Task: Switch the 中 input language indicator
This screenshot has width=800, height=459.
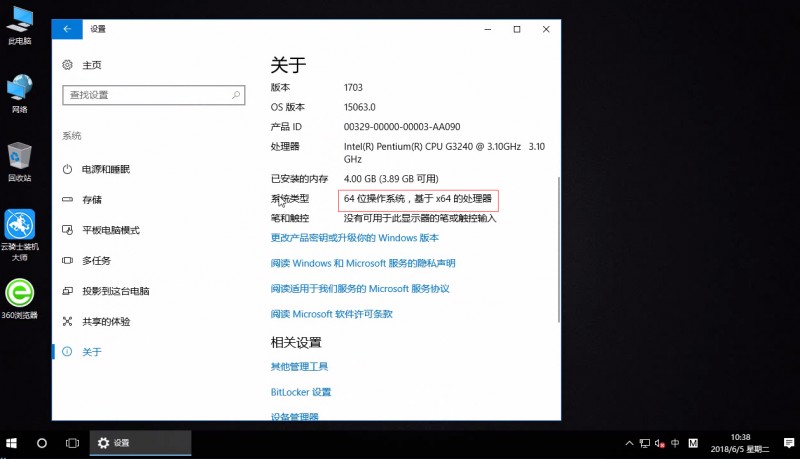Action: point(676,443)
